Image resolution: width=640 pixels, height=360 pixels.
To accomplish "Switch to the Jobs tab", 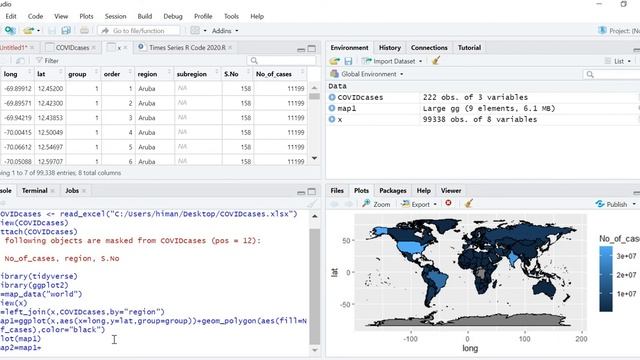I will click(72, 191).
